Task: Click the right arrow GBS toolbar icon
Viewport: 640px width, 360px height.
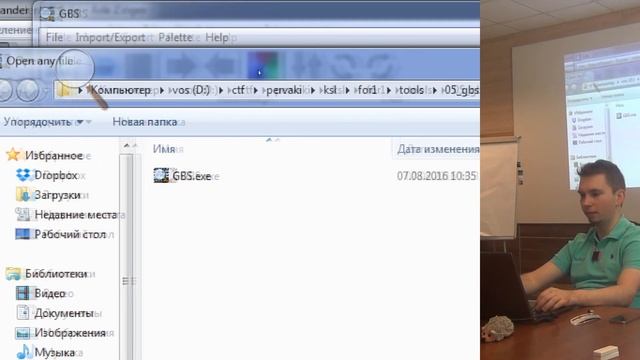Action: click(180, 65)
